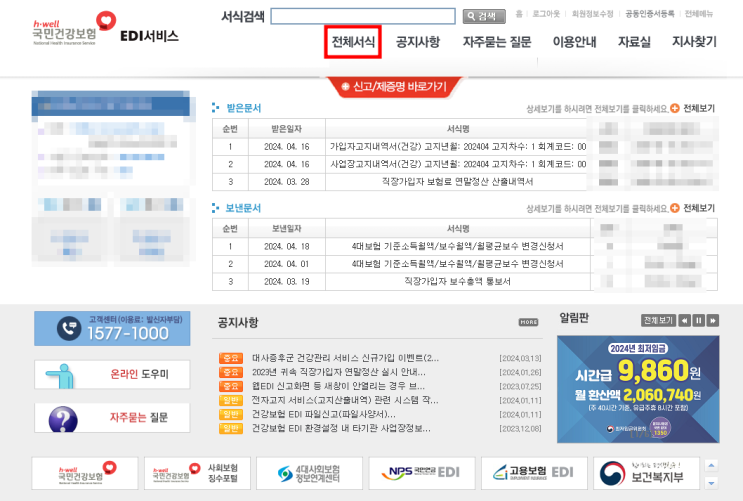The width and height of the screenshot is (743, 501).
Task: Open 사업장고지내역서(건강) received document
Action: coord(458,164)
